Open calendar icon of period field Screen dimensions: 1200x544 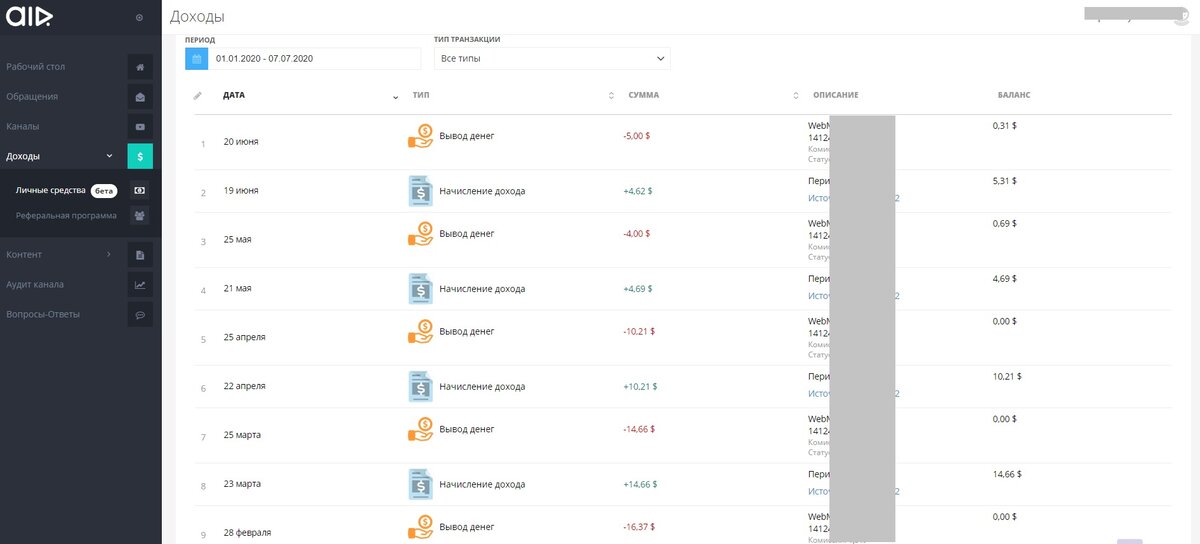point(197,59)
